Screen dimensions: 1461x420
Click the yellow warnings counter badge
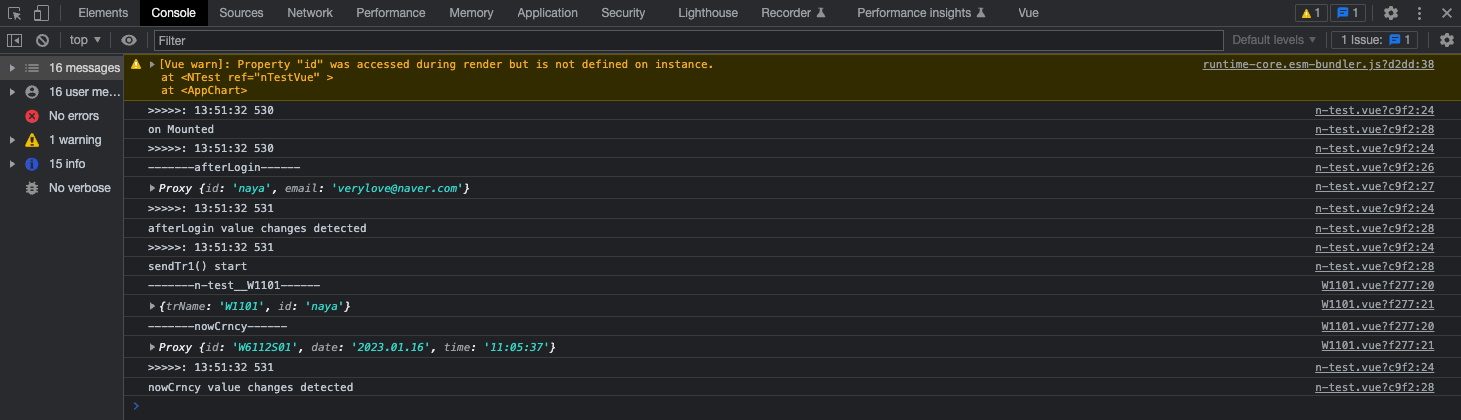pyautogui.click(x=1311, y=13)
